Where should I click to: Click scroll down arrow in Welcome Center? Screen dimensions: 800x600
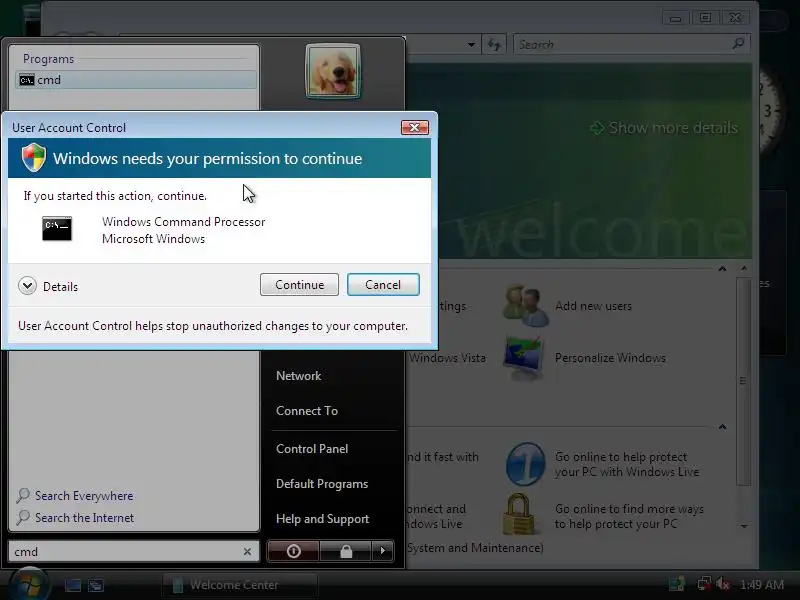pyautogui.click(x=744, y=526)
